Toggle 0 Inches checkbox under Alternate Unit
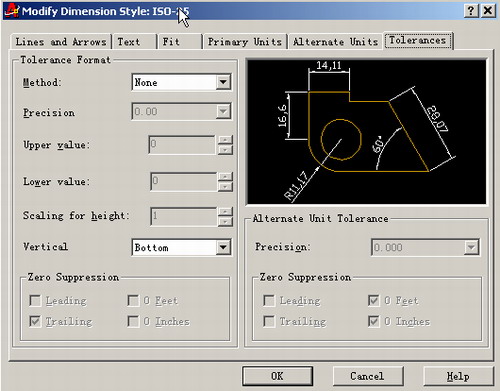500x391 pixels. (374, 321)
